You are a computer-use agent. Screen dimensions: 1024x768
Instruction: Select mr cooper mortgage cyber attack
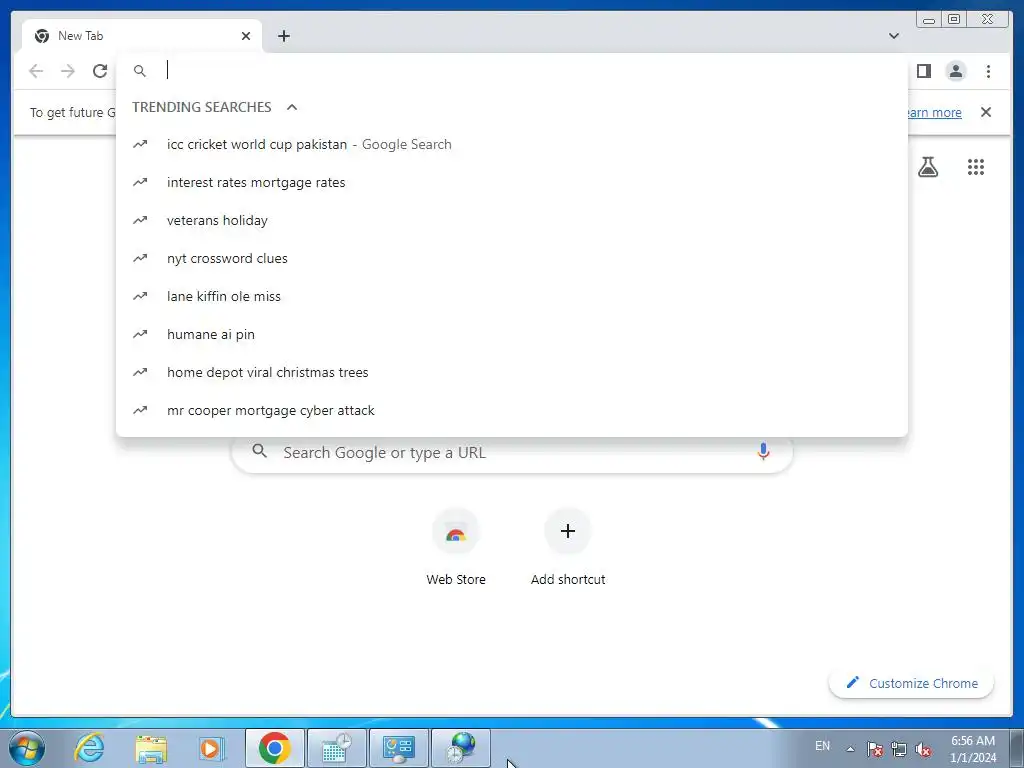click(511, 410)
